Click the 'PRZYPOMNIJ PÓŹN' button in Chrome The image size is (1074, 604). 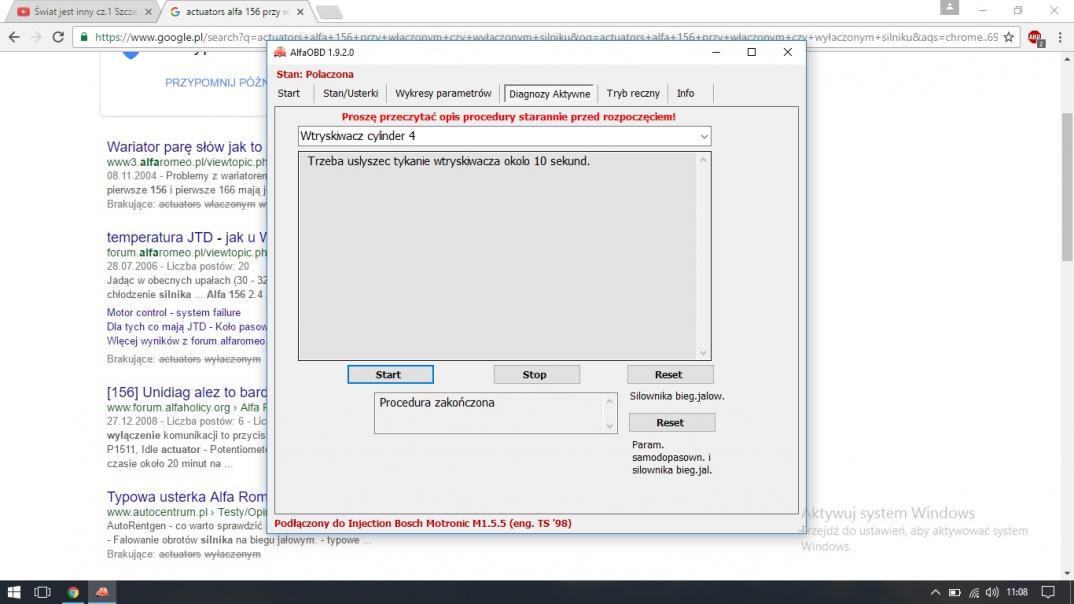point(216,82)
